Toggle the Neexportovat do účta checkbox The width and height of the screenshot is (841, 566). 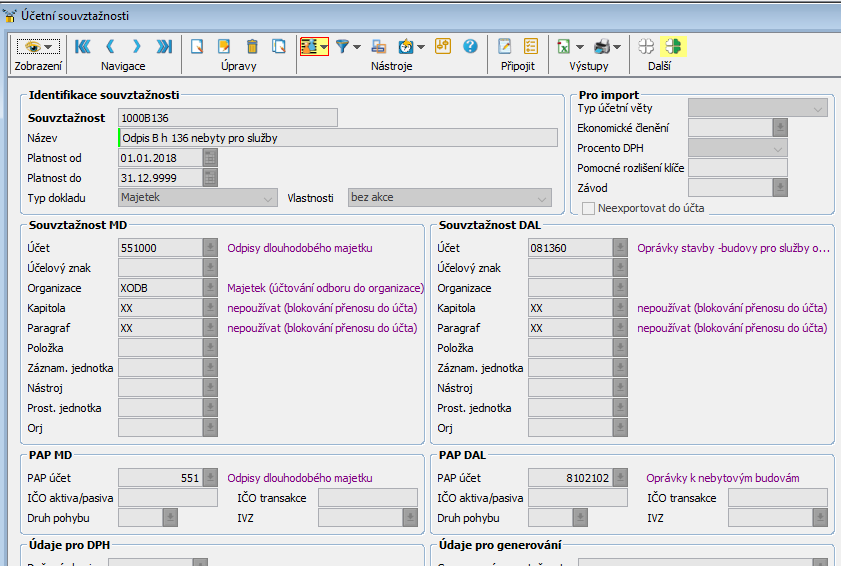click(x=588, y=207)
